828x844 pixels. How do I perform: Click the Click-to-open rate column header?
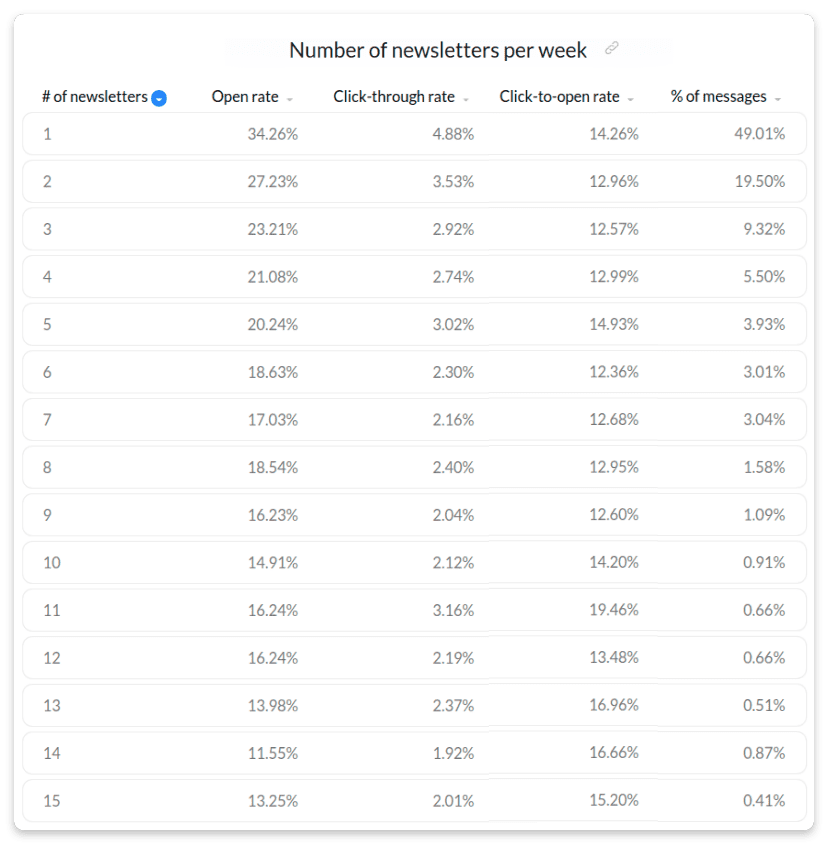pos(559,97)
